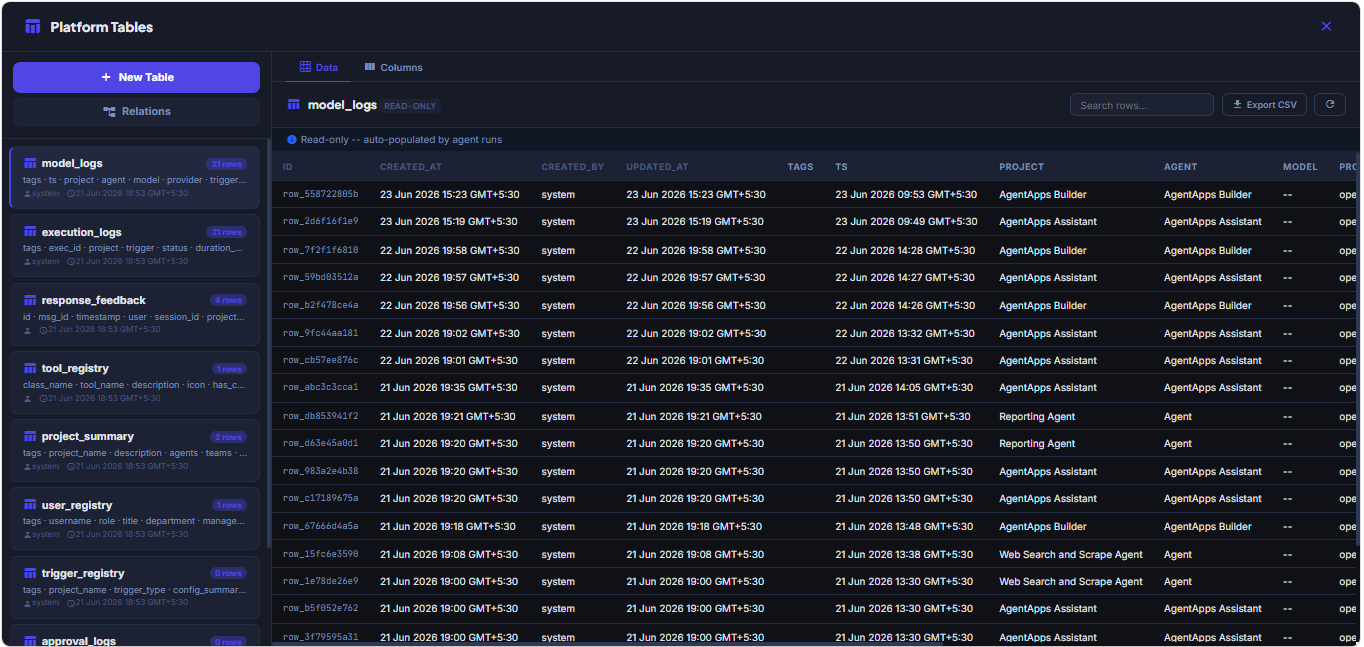Viewport: 1364px width, 647px height.
Task: Select execution_logs table in sidebar
Action: point(134,245)
